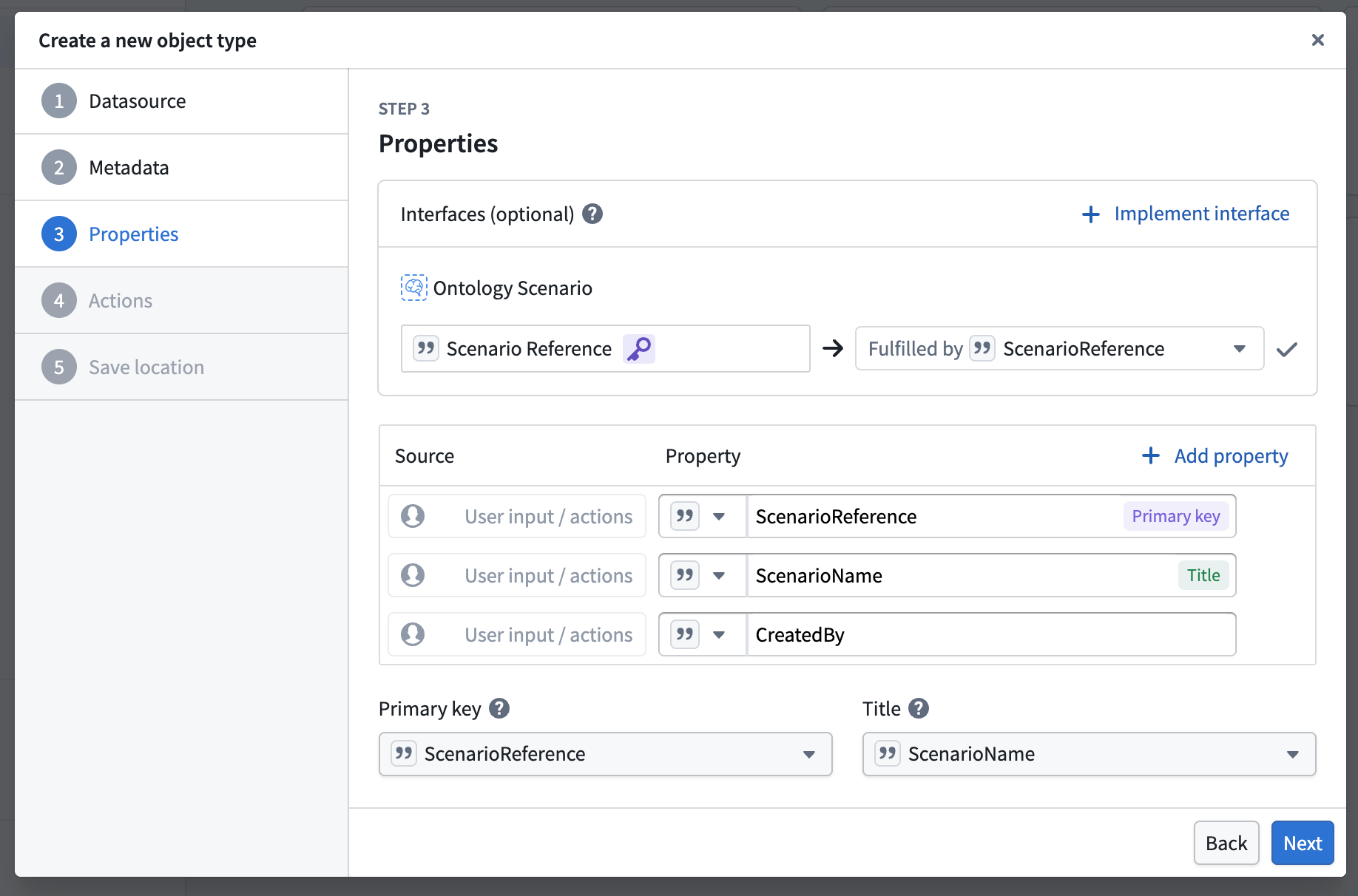
Task: Click the step 2 circle icon
Action: 59,167
